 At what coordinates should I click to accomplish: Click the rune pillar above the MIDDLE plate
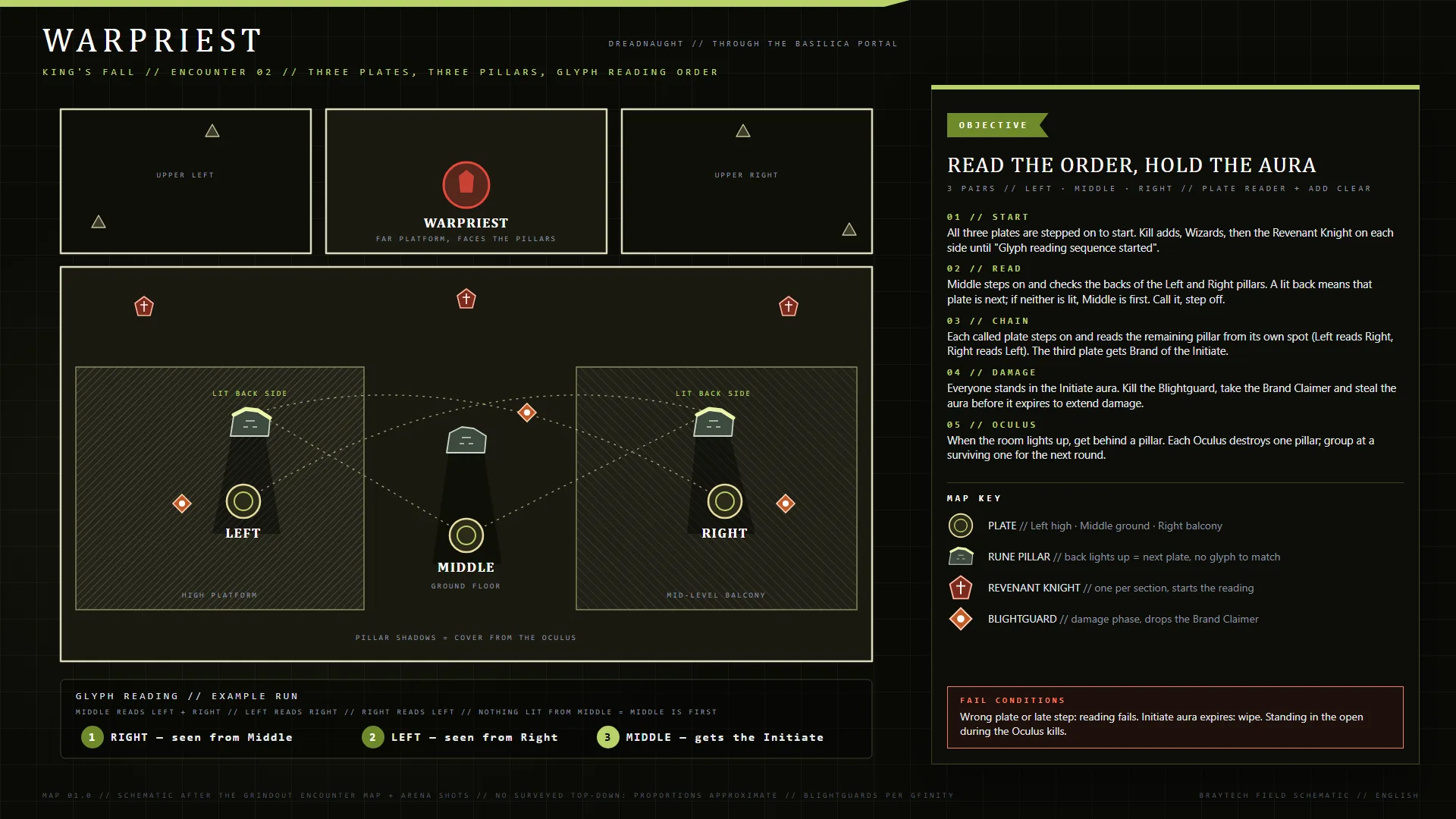pos(466,440)
